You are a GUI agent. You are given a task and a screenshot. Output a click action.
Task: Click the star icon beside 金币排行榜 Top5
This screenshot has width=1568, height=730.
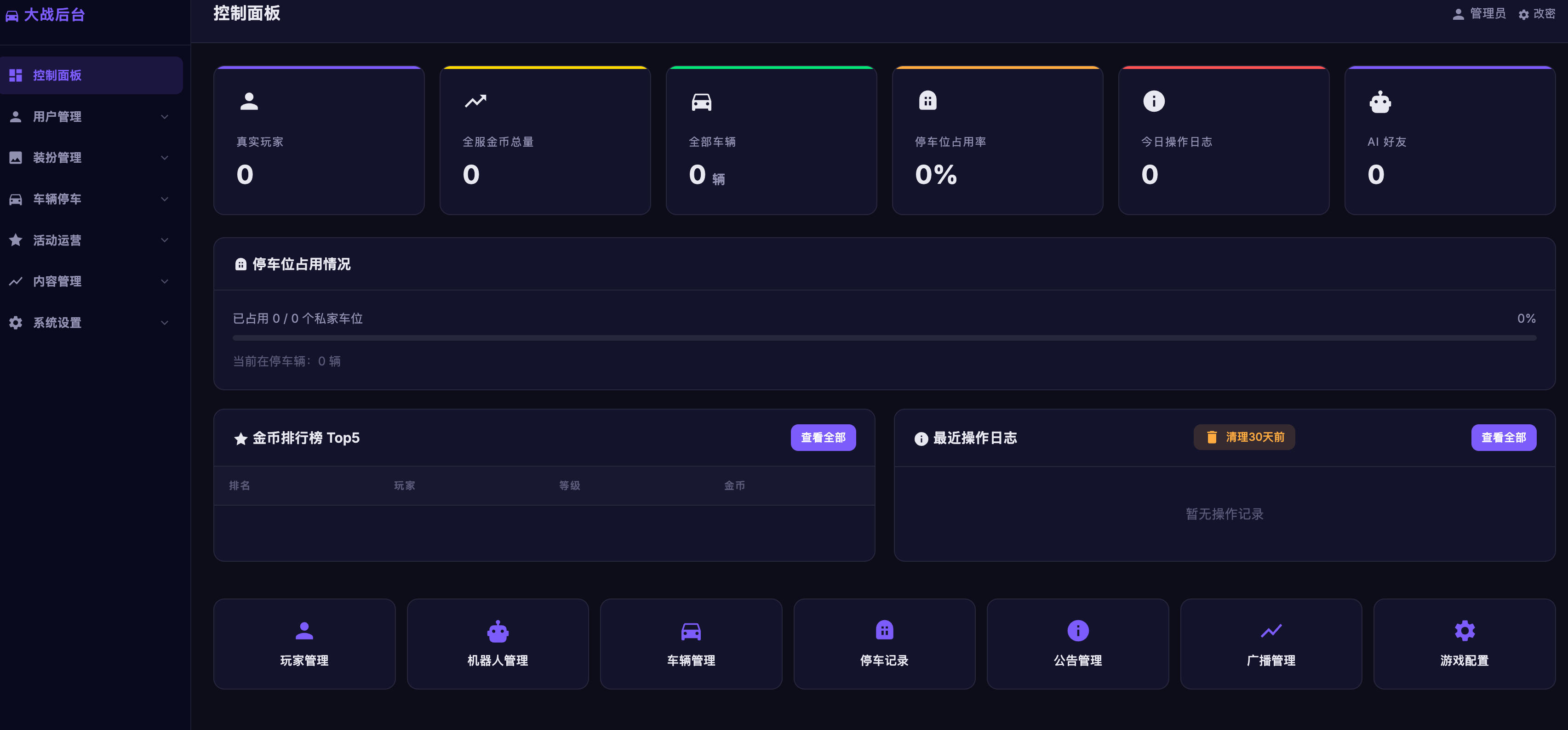[x=241, y=439]
